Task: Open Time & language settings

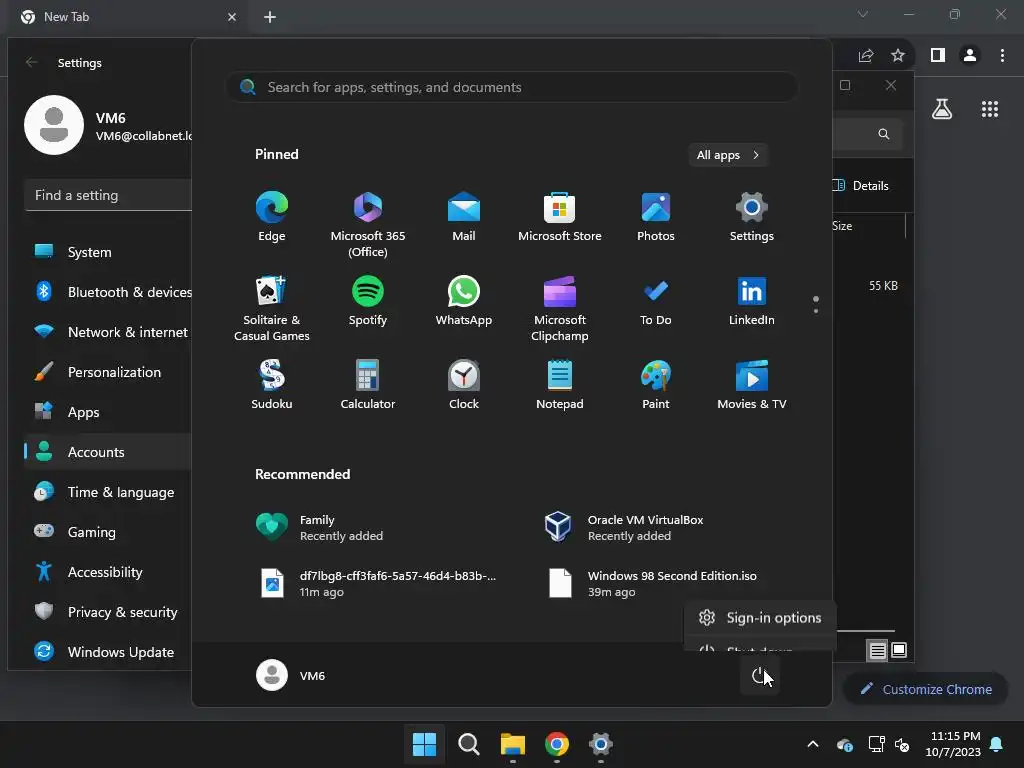Action: [108, 492]
